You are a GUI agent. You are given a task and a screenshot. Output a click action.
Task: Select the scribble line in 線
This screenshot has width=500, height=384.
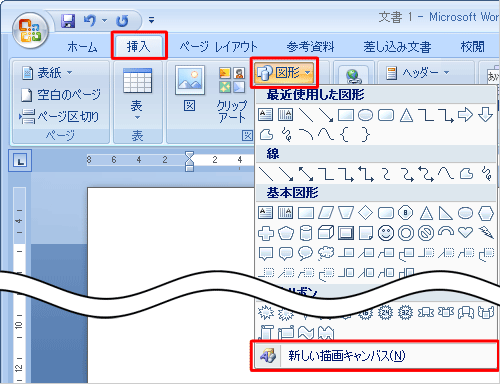[487, 174]
